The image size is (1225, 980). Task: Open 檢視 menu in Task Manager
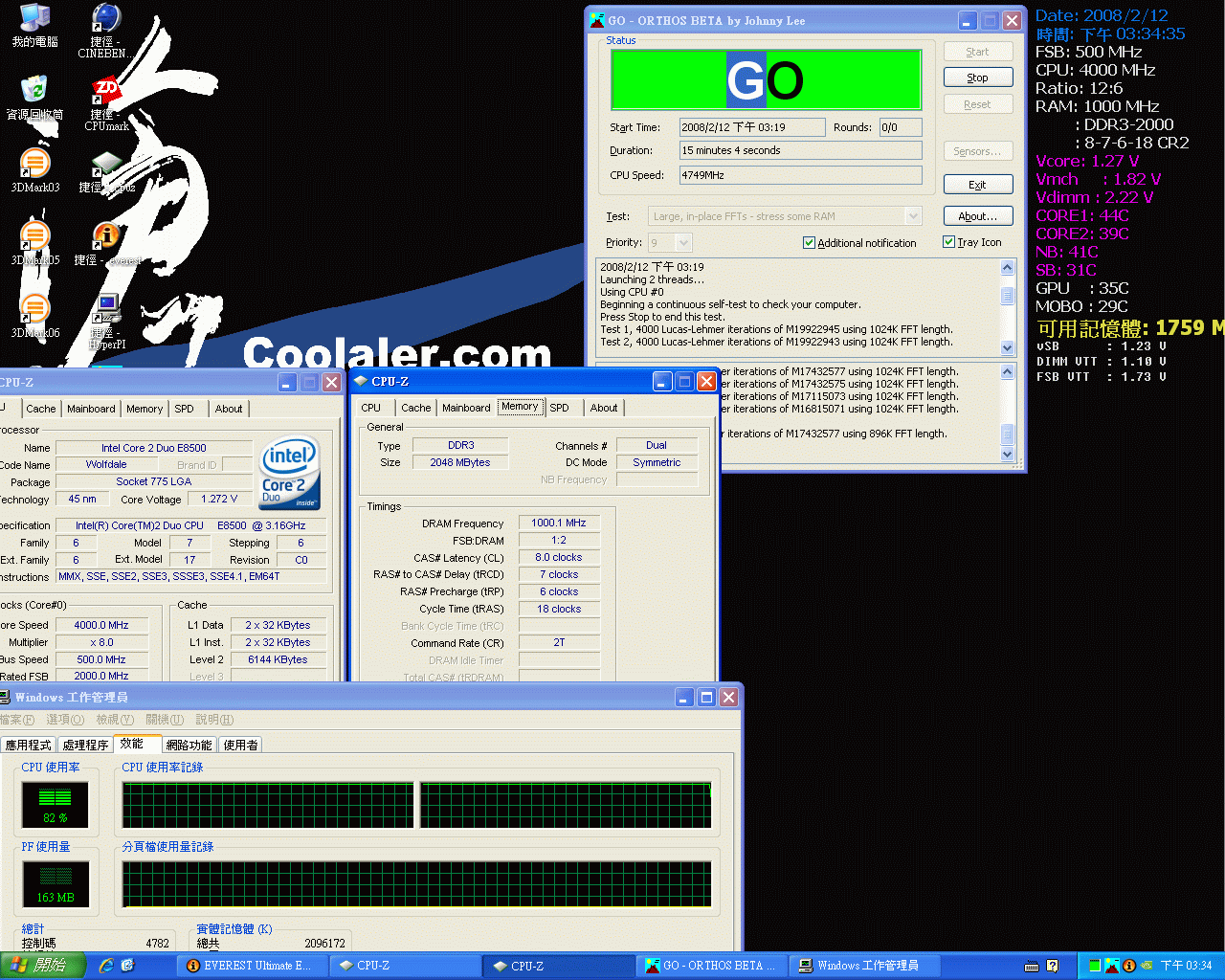(115, 720)
